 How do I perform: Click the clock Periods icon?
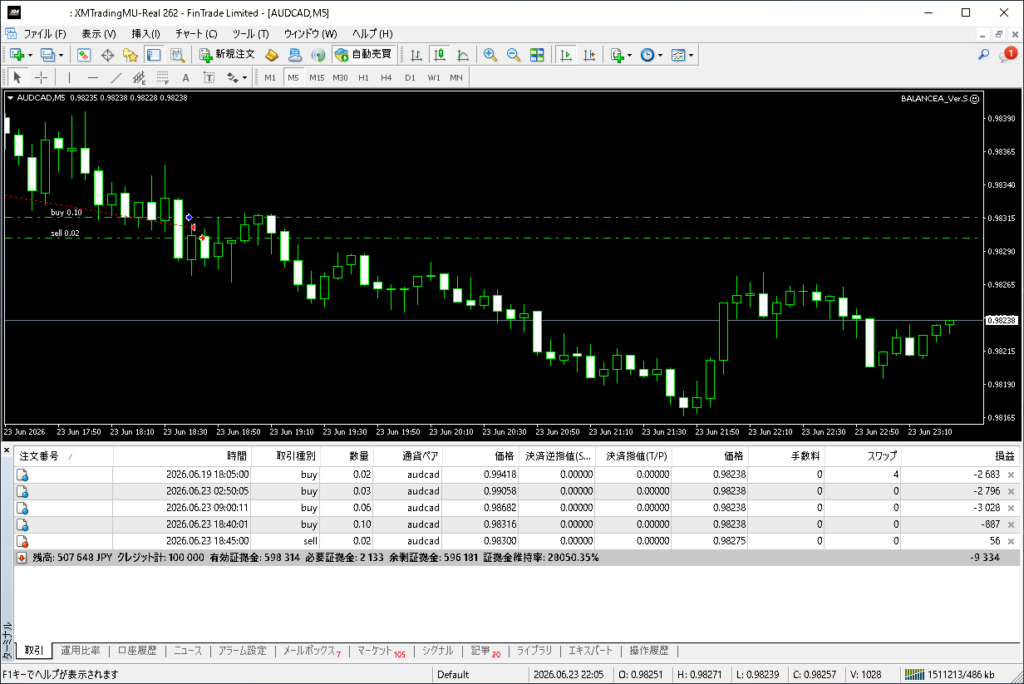tap(647, 56)
